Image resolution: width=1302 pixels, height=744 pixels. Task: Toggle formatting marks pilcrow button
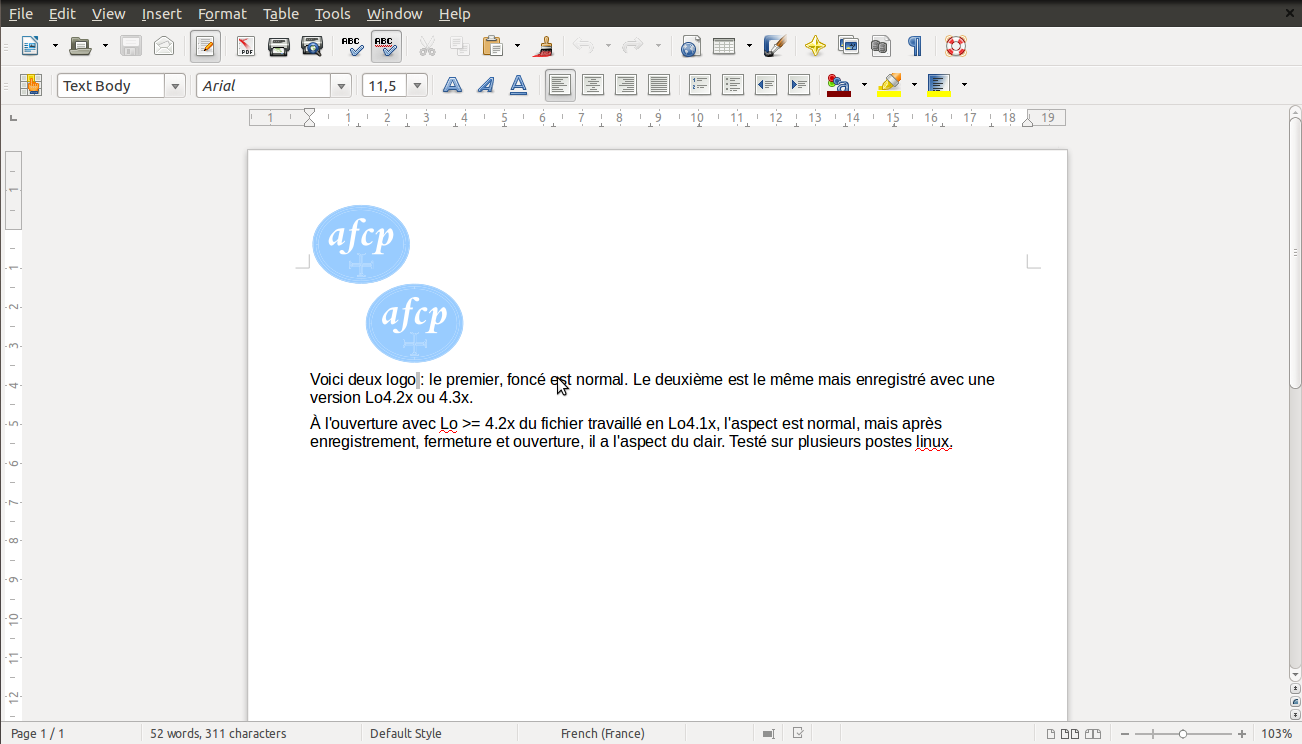point(914,46)
